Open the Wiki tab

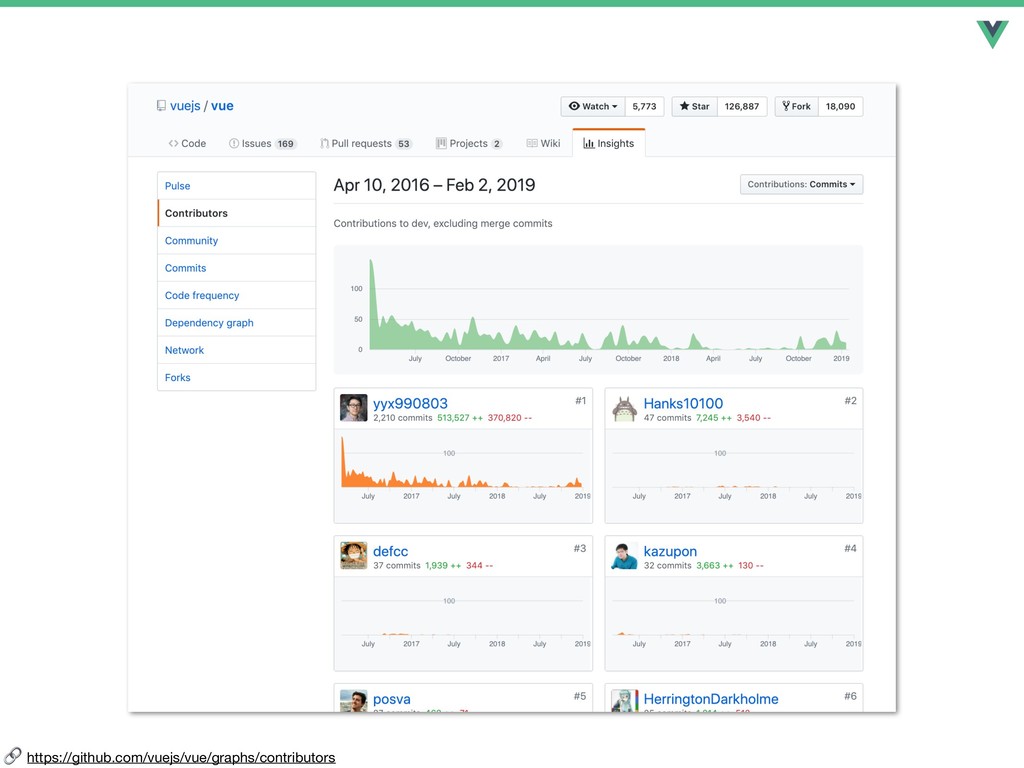tap(543, 144)
